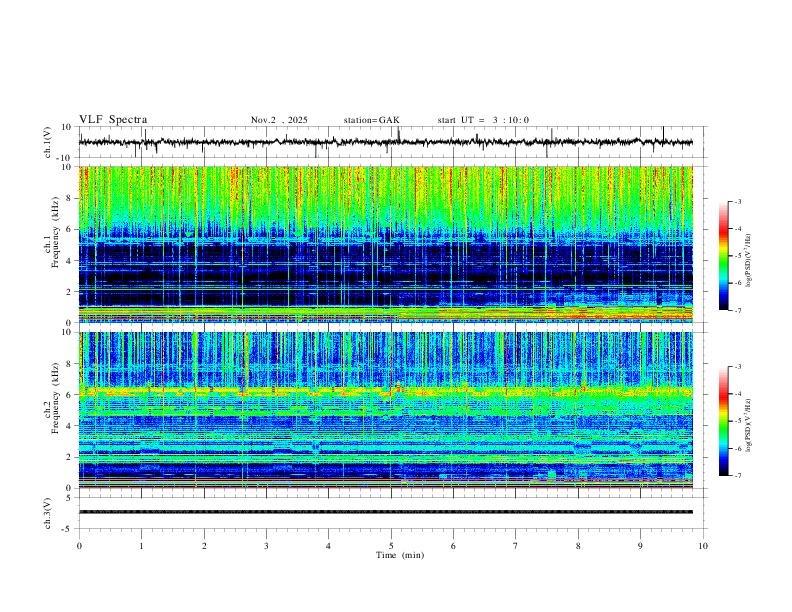
Task: Click the ch.1 color bar "log(PSD)(V²/Hz)" label
Action: pos(749,260)
